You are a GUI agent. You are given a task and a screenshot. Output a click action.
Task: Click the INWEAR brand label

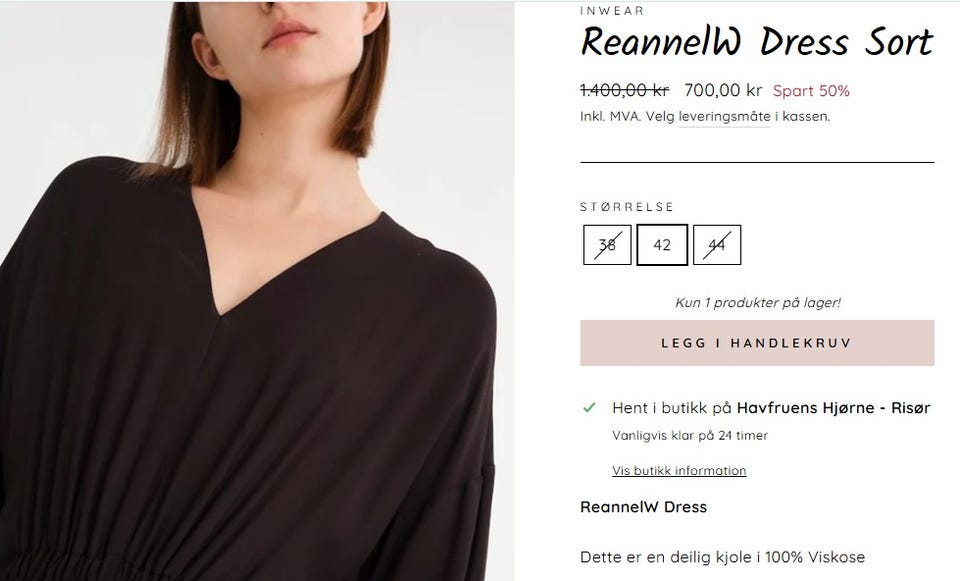(612, 11)
